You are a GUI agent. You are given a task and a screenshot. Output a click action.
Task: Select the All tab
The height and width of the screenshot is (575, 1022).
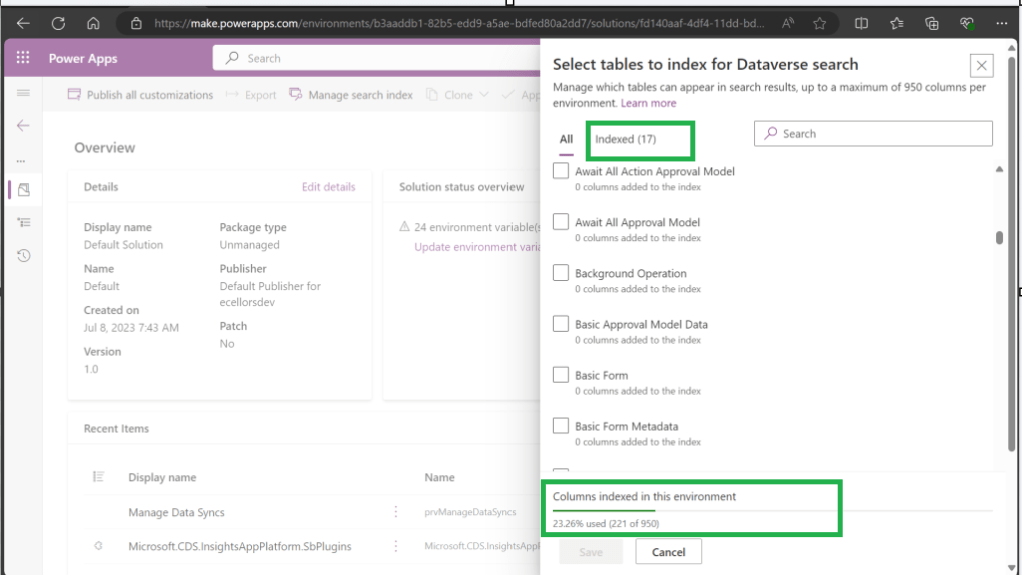click(566, 139)
